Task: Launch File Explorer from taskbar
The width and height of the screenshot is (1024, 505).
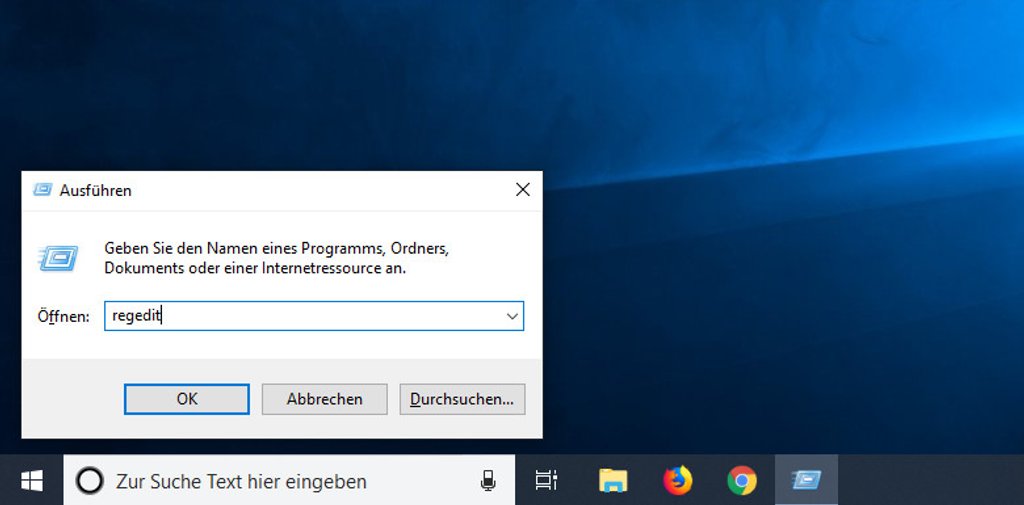Action: pyautogui.click(x=613, y=481)
